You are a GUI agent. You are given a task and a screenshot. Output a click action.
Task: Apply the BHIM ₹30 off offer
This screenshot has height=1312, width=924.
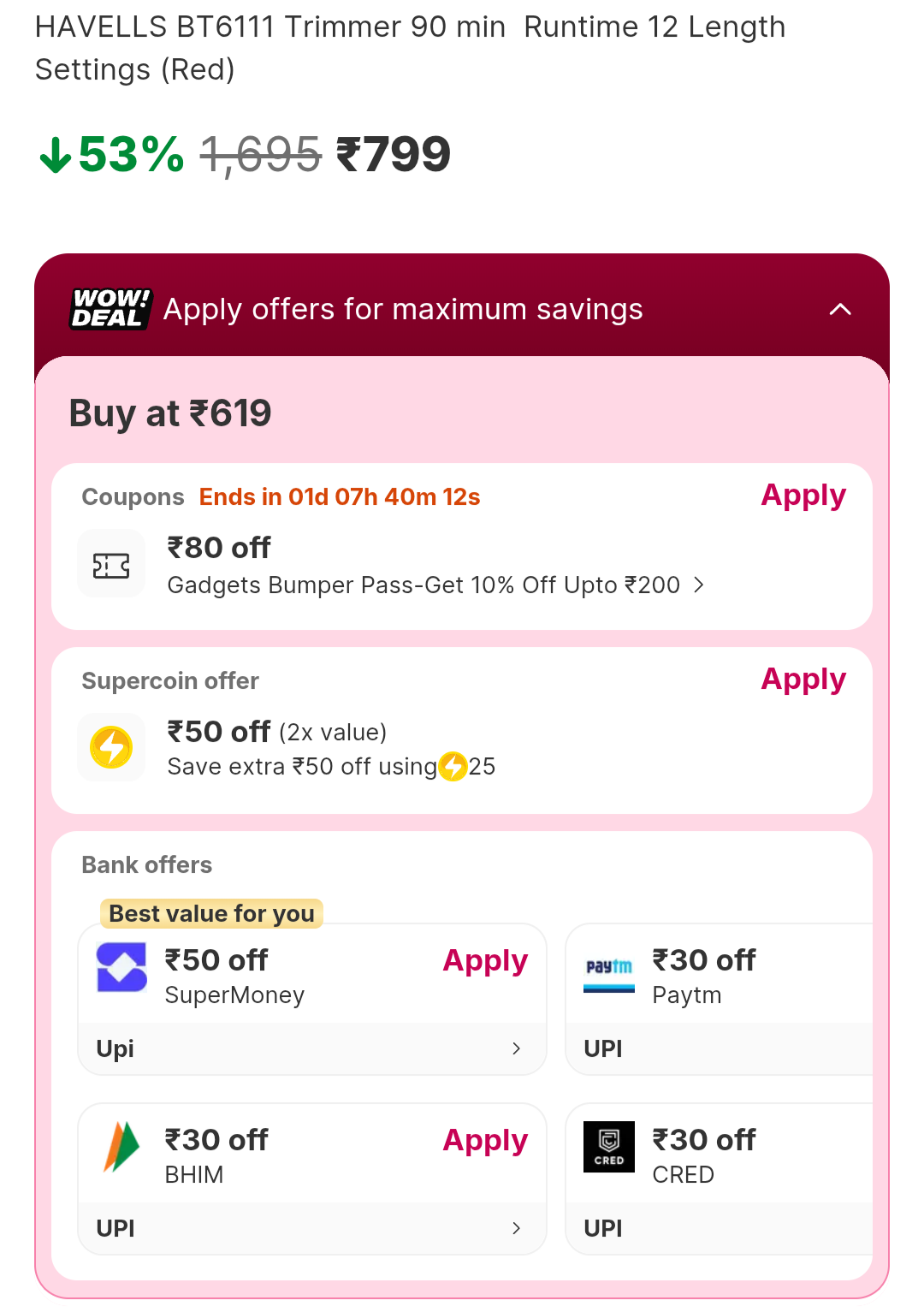point(485,1141)
